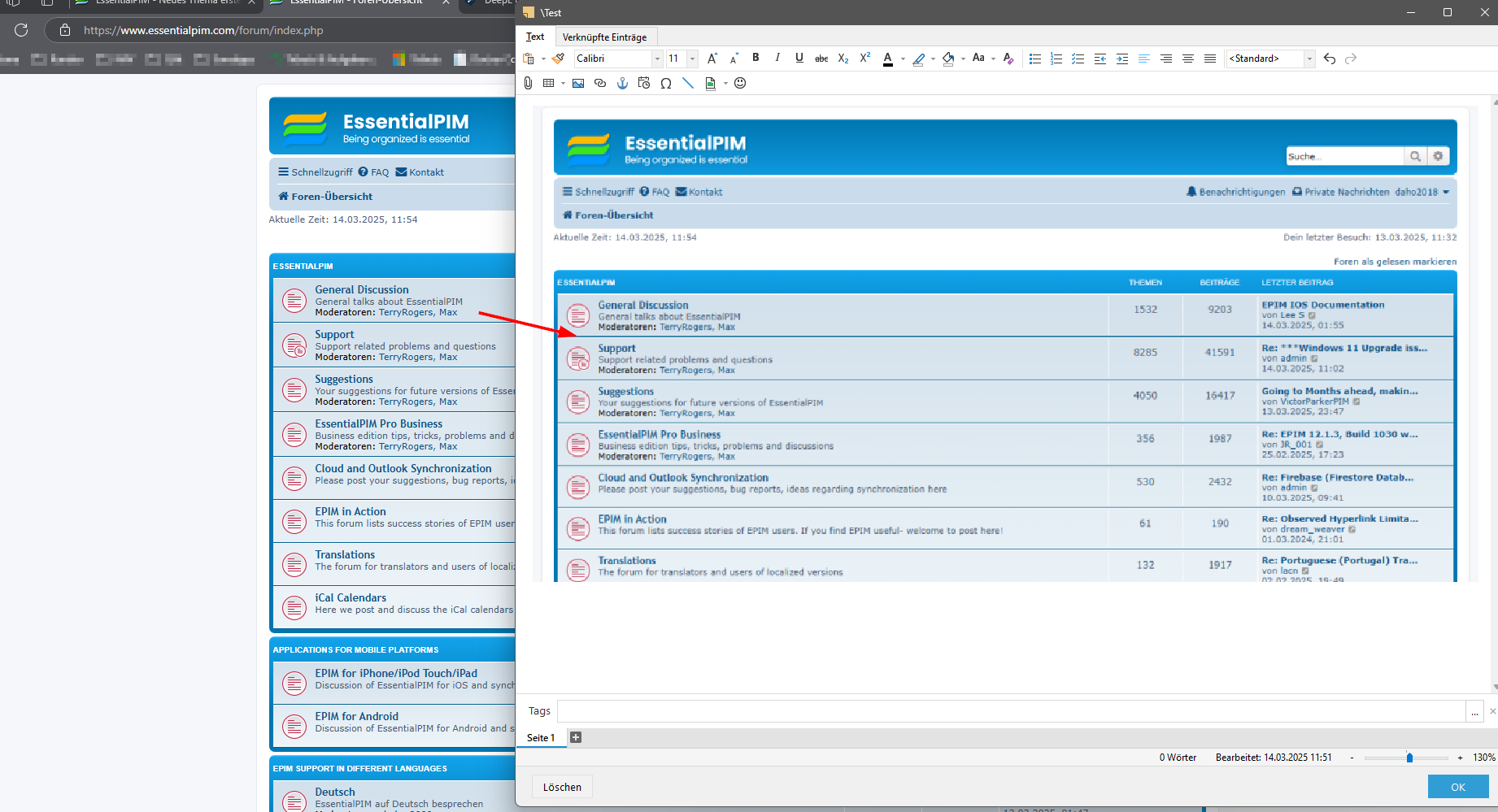
Task: Insert a numbered list
Action: point(1056,59)
